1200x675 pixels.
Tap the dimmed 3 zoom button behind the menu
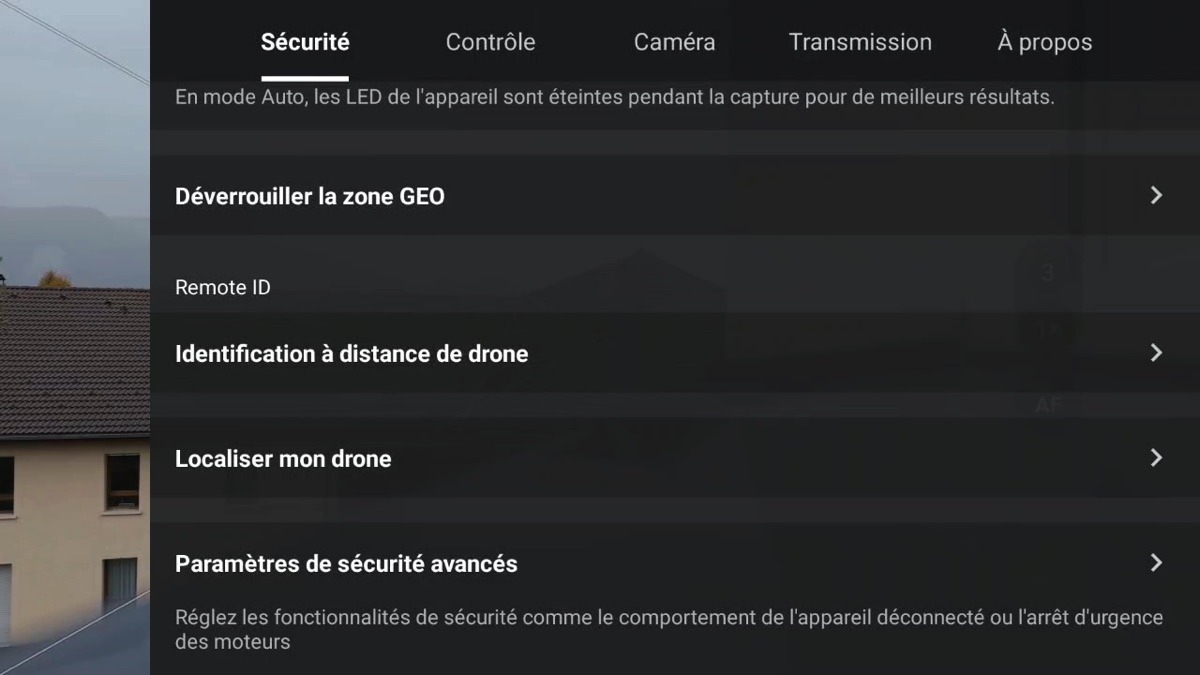pyautogui.click(x=1047, y=274)
